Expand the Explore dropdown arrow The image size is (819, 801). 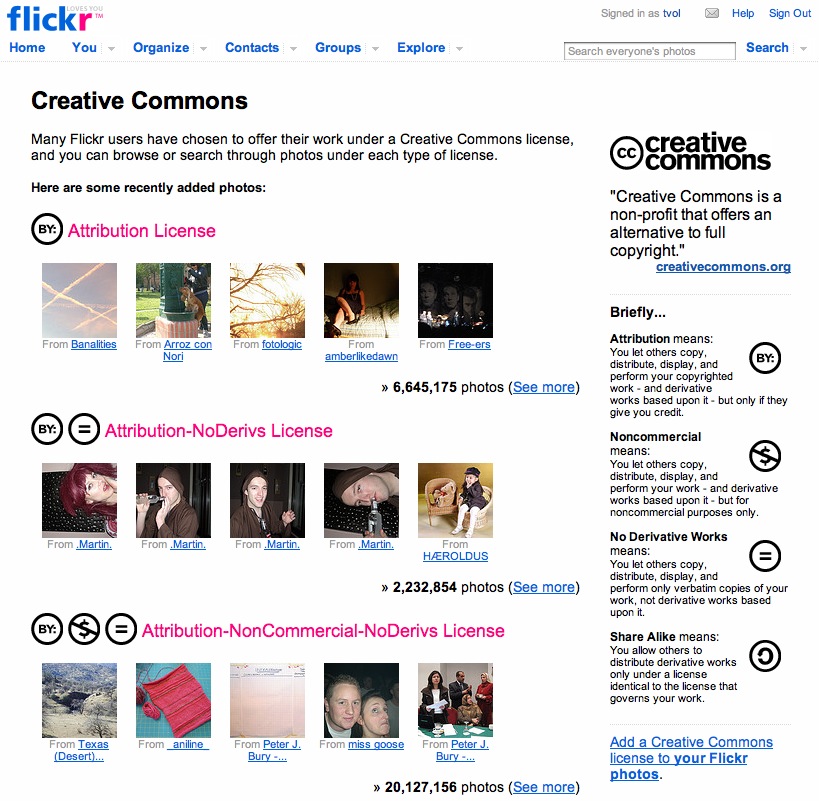pos(459,49)
